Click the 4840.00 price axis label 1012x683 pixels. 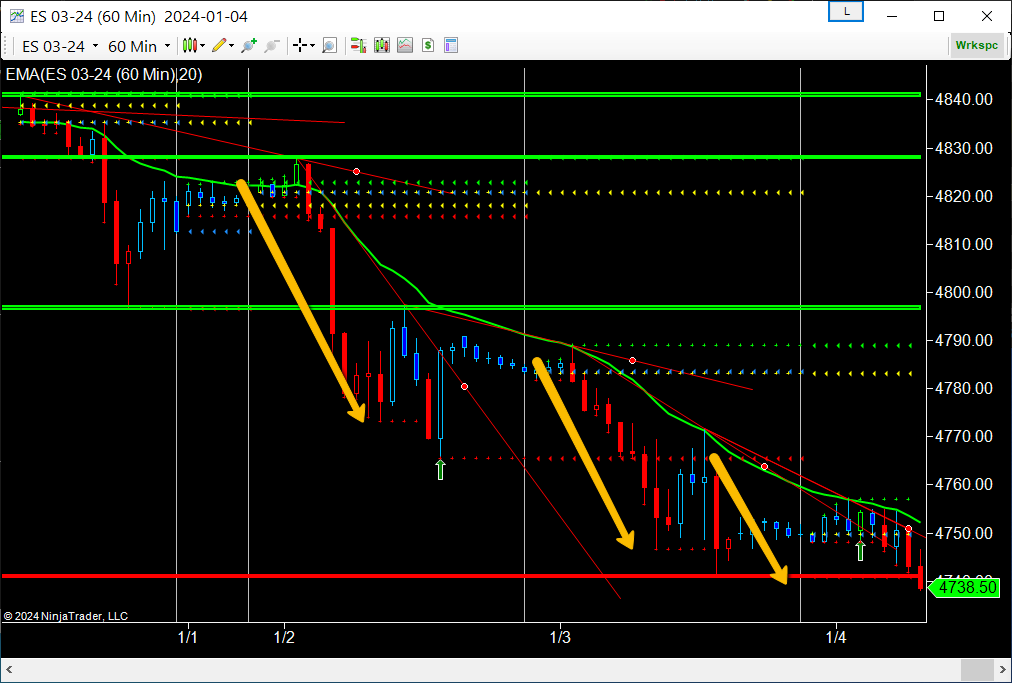pyautogui.click(x=964, y=99)
